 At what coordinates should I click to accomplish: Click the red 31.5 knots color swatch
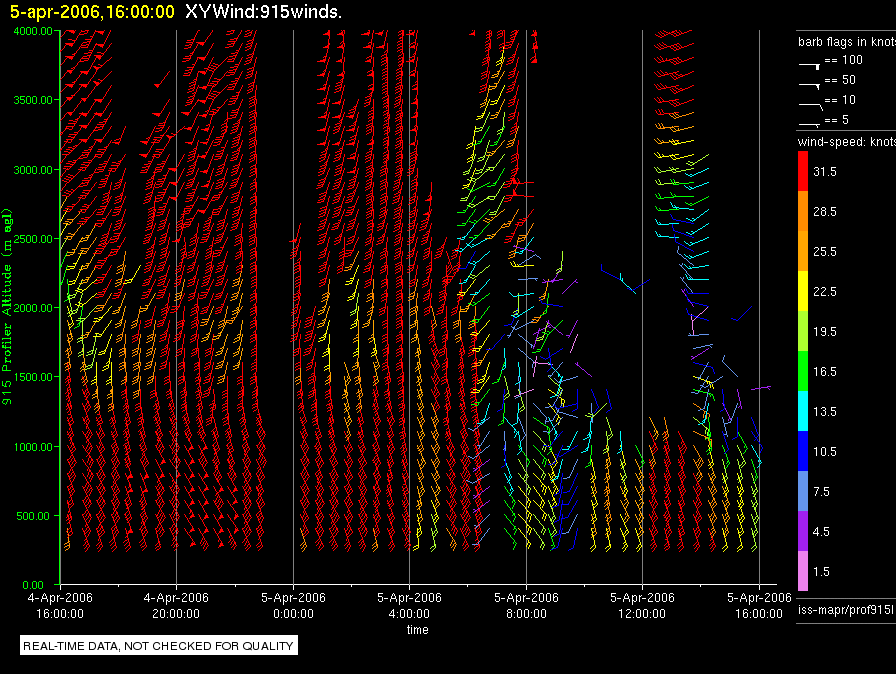click(803, 172)
